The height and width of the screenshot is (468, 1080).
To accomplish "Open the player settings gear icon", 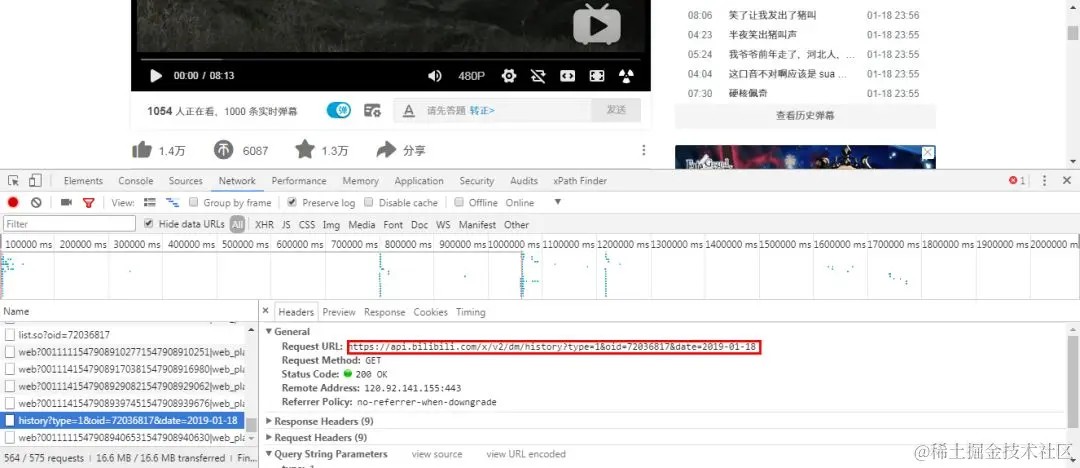I will point(509,76).
